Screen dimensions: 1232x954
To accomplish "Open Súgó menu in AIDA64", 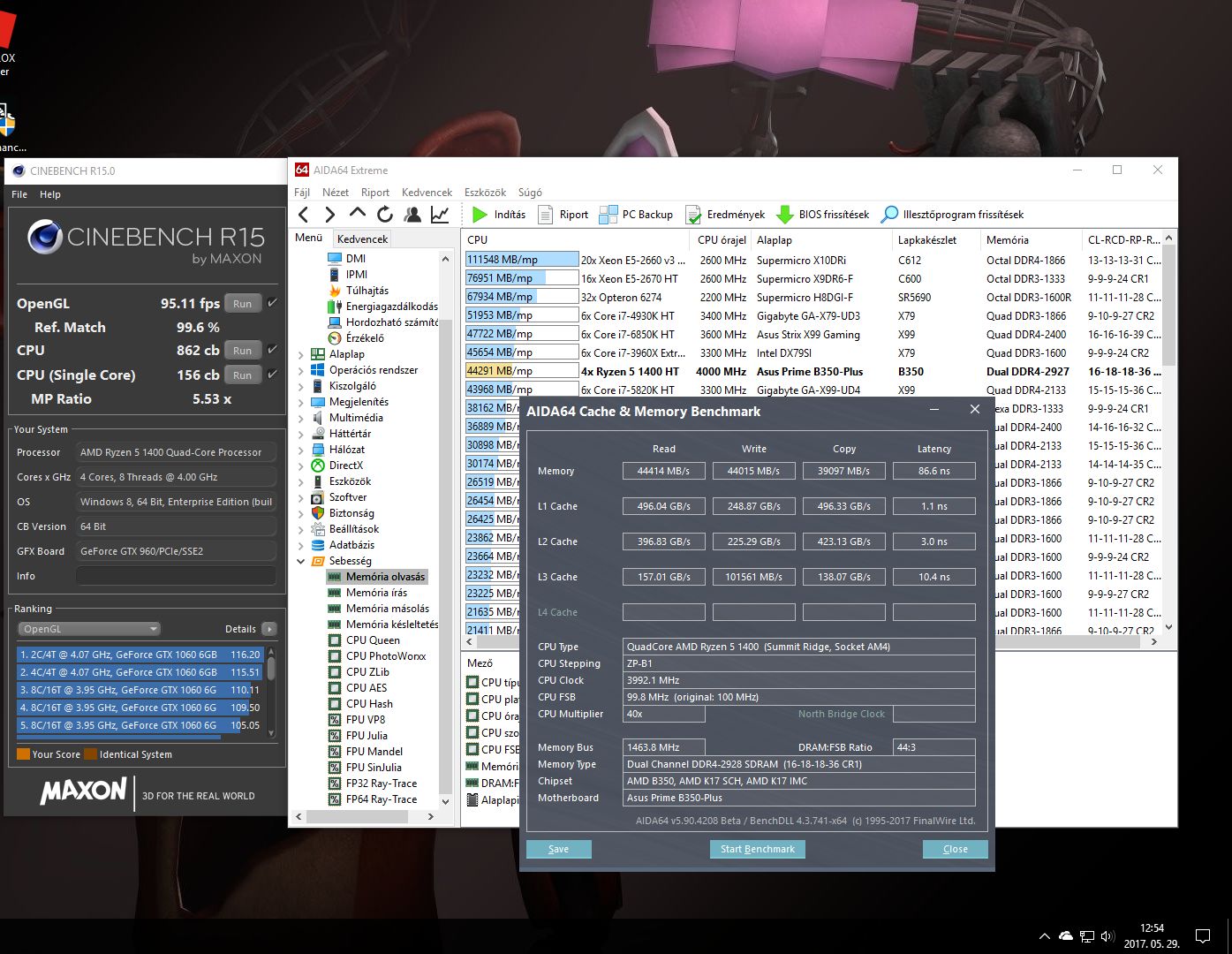I will (x=530, y=193).
